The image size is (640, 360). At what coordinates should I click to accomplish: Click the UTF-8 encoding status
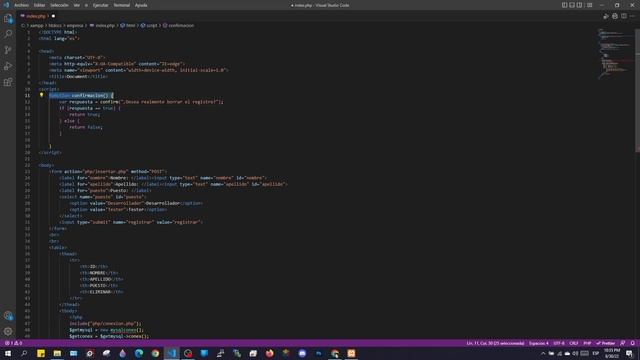(x=559, y=343)
